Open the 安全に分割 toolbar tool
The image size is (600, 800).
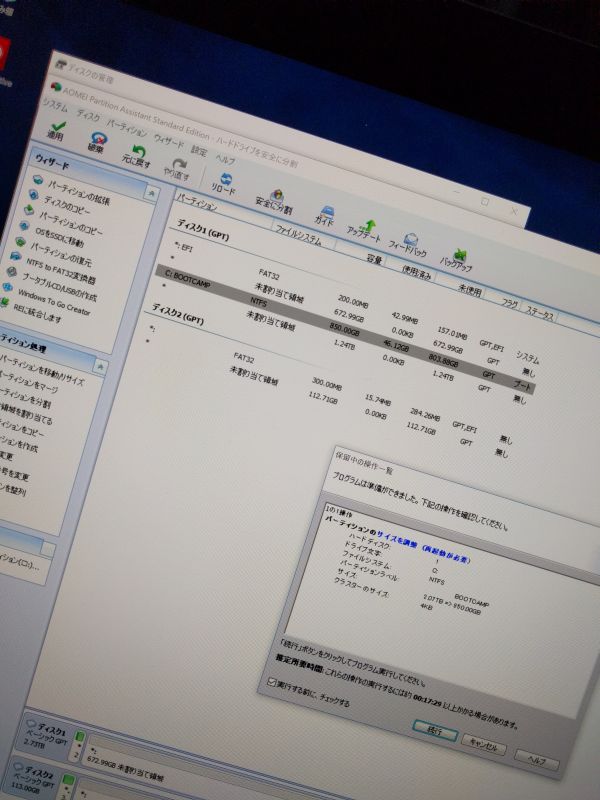(x=274, y=201)
